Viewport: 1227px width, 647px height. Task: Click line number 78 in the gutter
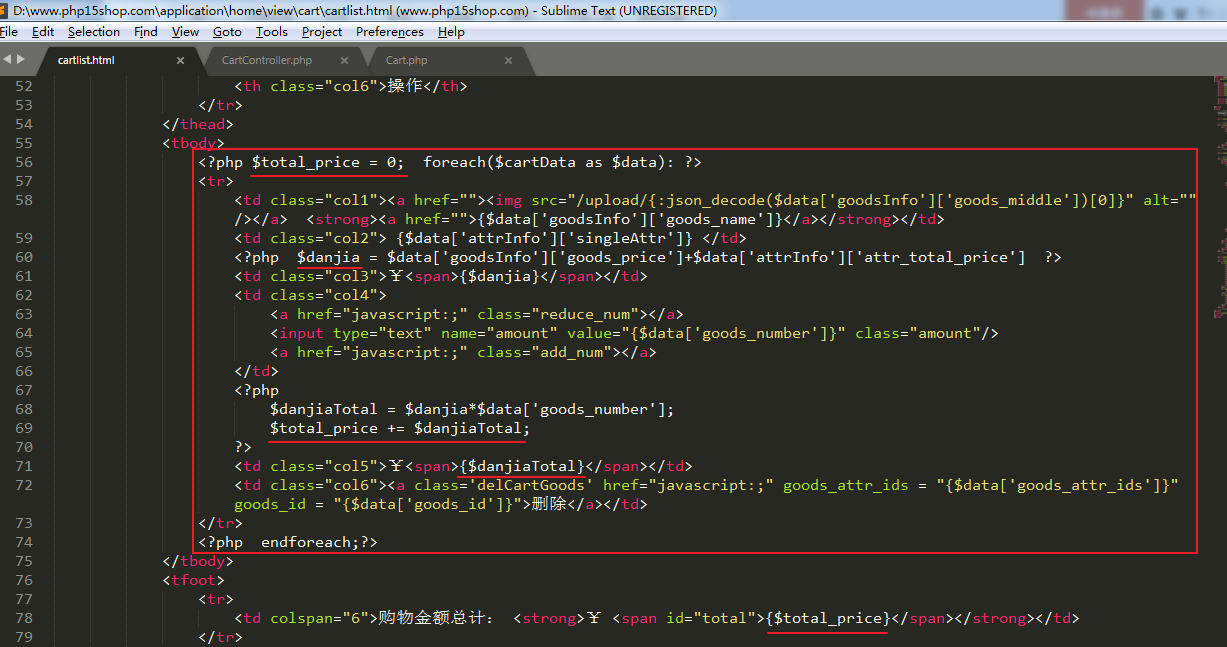tap(23, 618)
